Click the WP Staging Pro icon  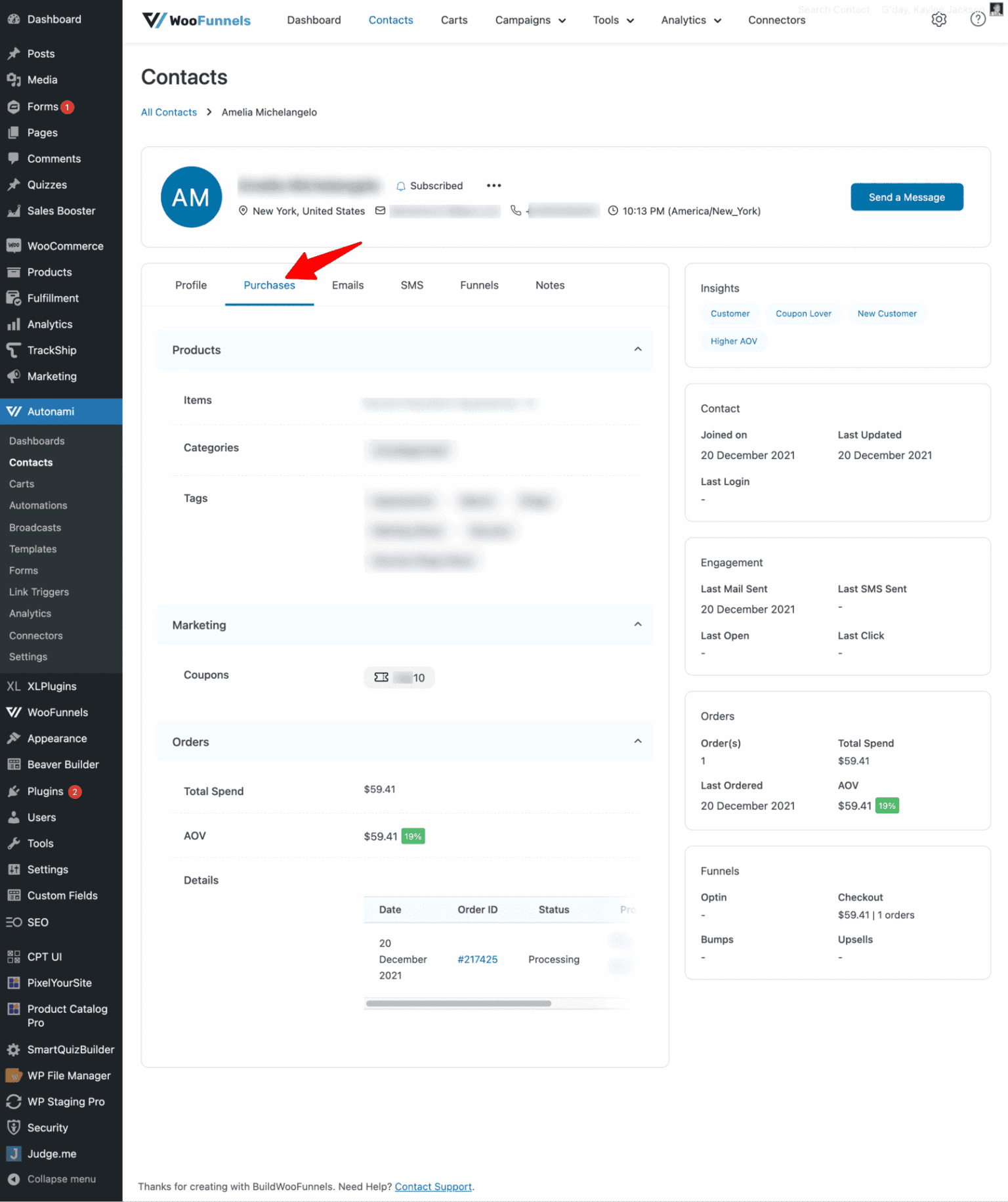(x=14, y=1102)
